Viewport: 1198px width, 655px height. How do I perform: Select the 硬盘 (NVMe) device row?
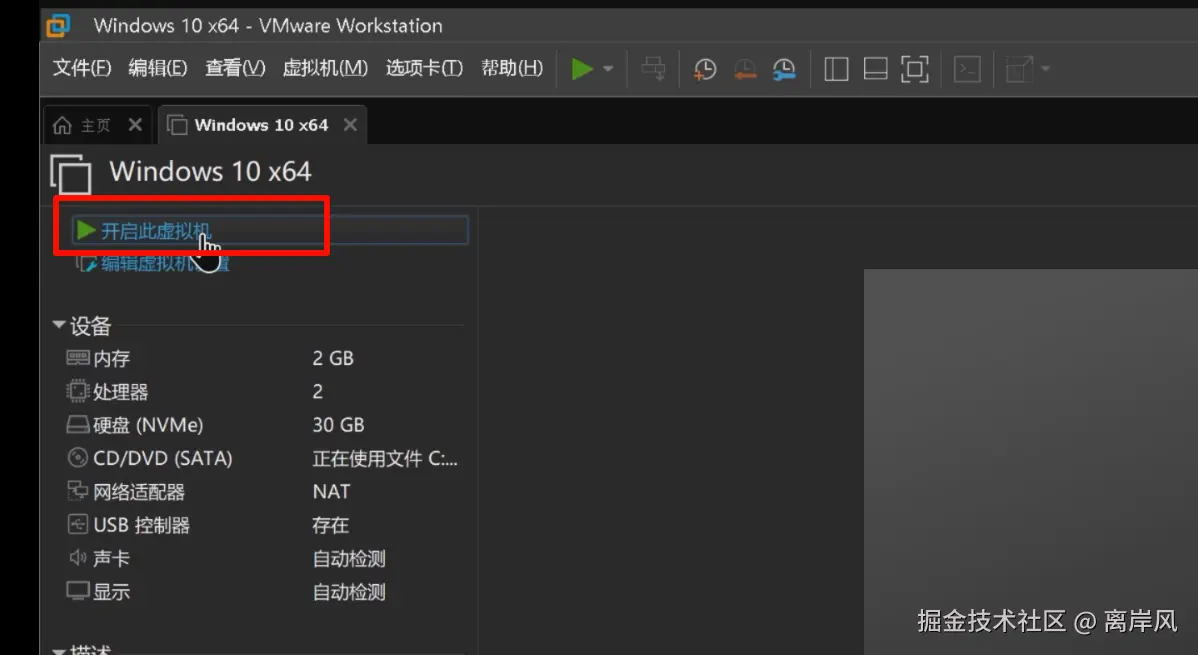[x=264, y=425]
